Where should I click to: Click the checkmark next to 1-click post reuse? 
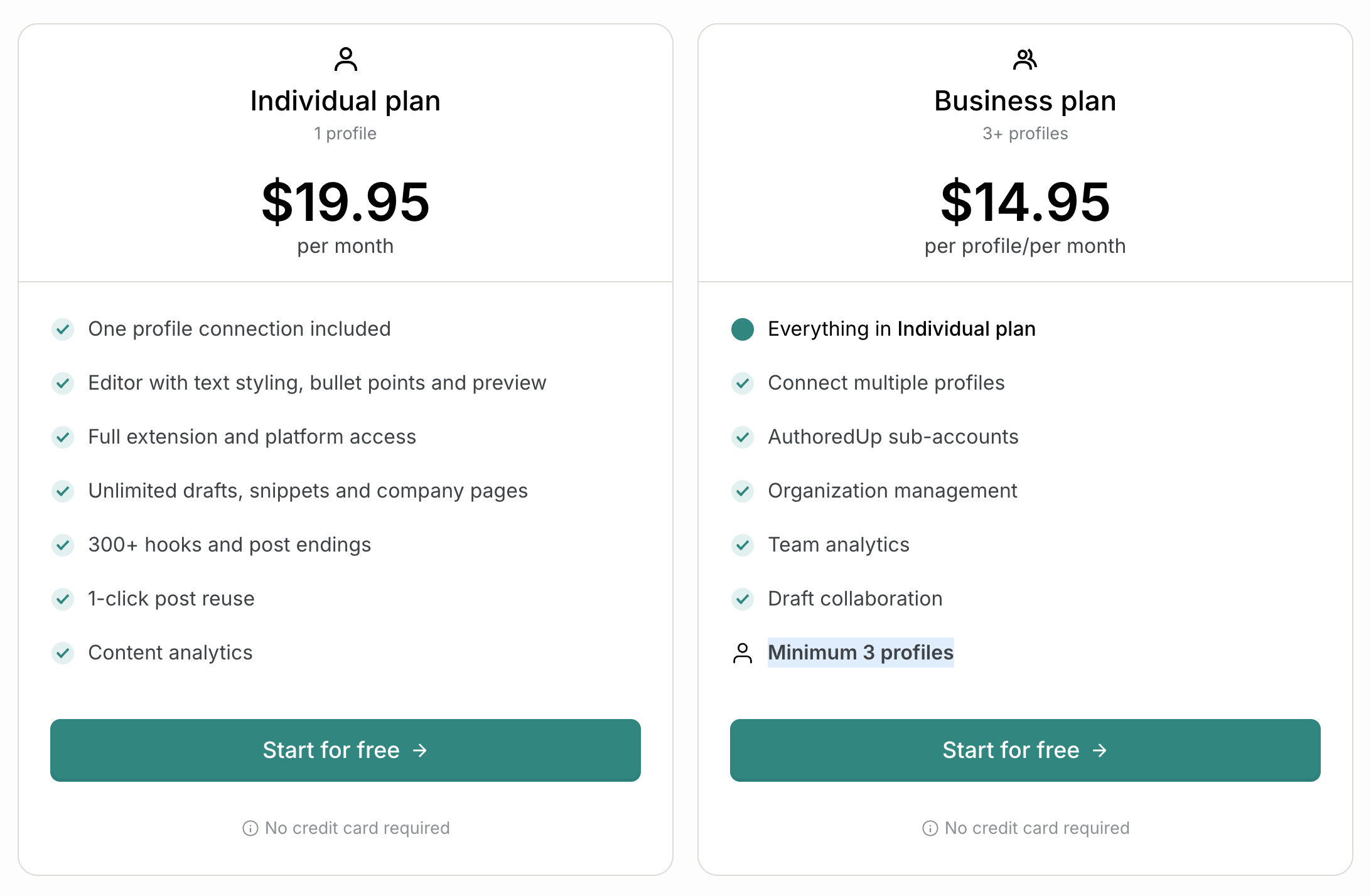point(63,599)
